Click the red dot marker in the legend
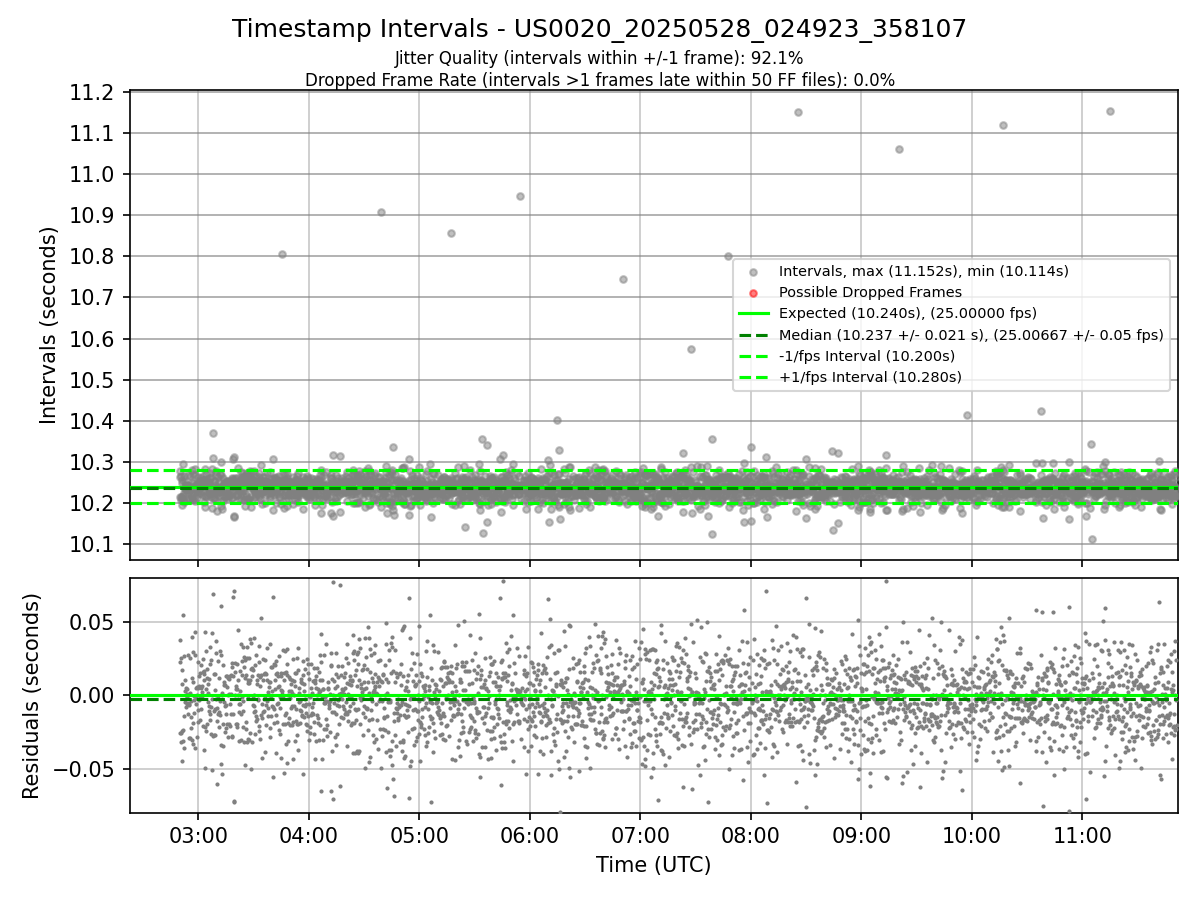The height and width of the screenshot is (900, 1200). [x=754, y=293]
